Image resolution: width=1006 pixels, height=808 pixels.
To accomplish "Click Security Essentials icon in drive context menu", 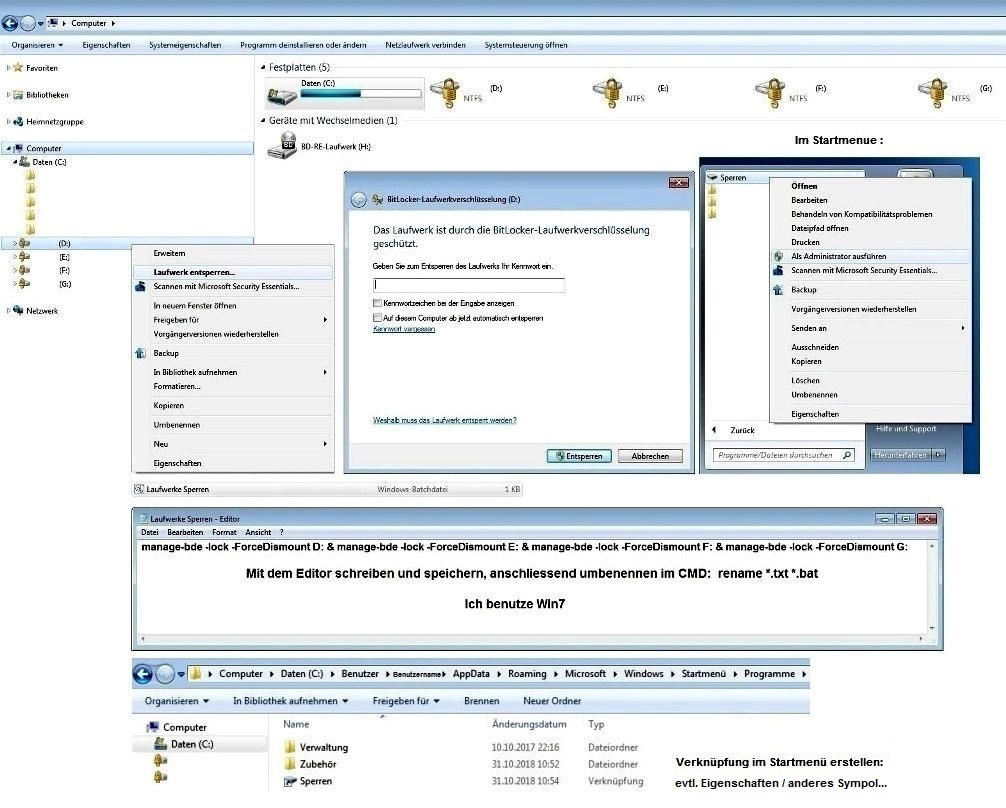I will click(141, 286).
